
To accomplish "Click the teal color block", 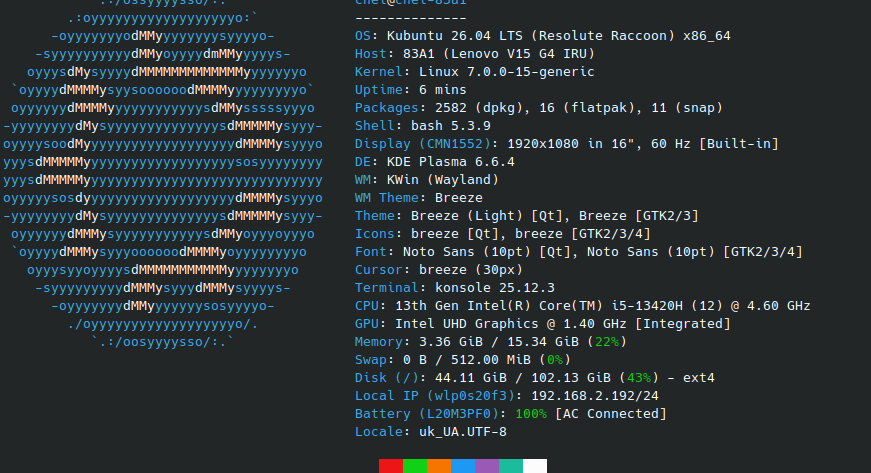I will (510, 466).
